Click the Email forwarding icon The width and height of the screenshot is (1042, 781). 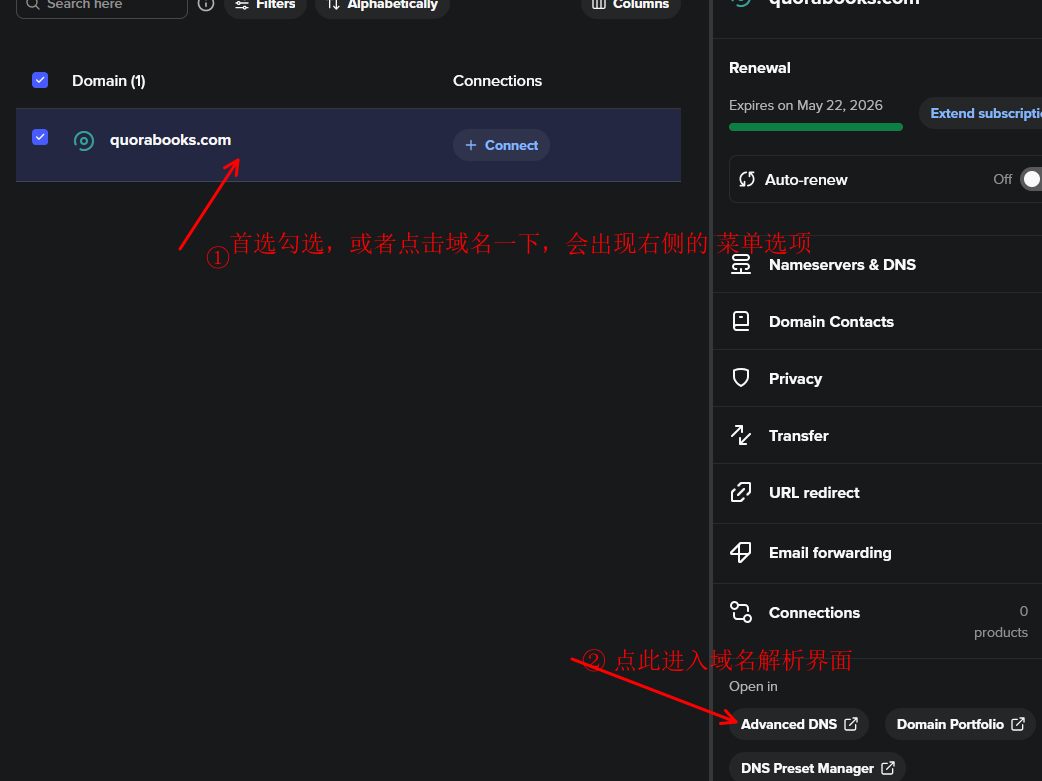[x=741, y=552]
